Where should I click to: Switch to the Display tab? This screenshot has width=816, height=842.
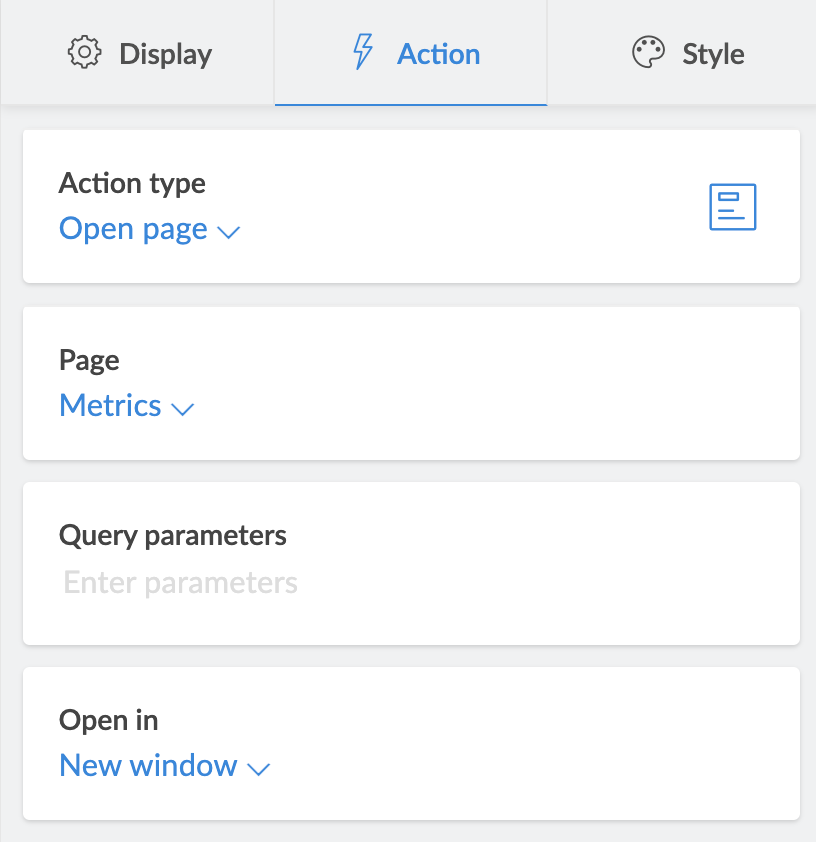click(x=165, y=53)
